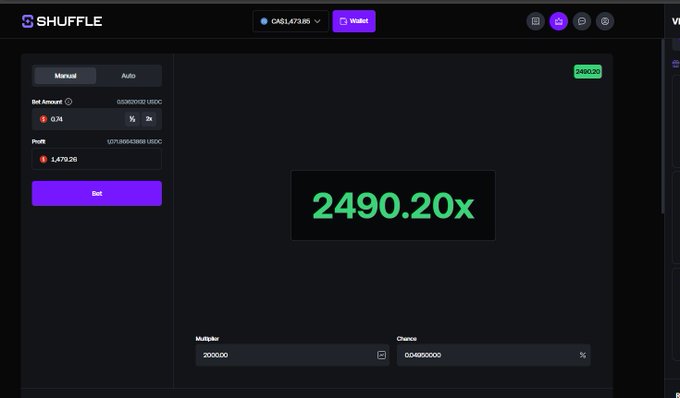Image resolution: width=680 pixels, height=398 pixels.
Task: Click the purple Bet button
Action: pos(97,193)
